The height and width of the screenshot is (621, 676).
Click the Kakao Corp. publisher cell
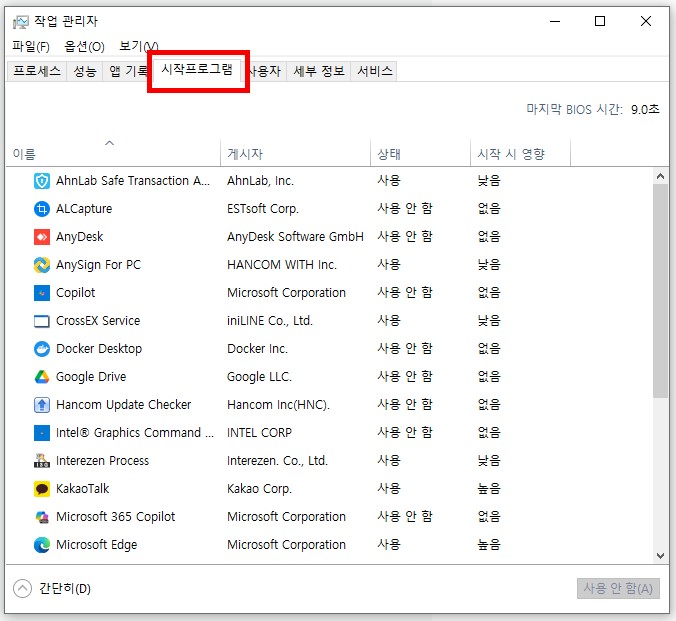(260, 489)
